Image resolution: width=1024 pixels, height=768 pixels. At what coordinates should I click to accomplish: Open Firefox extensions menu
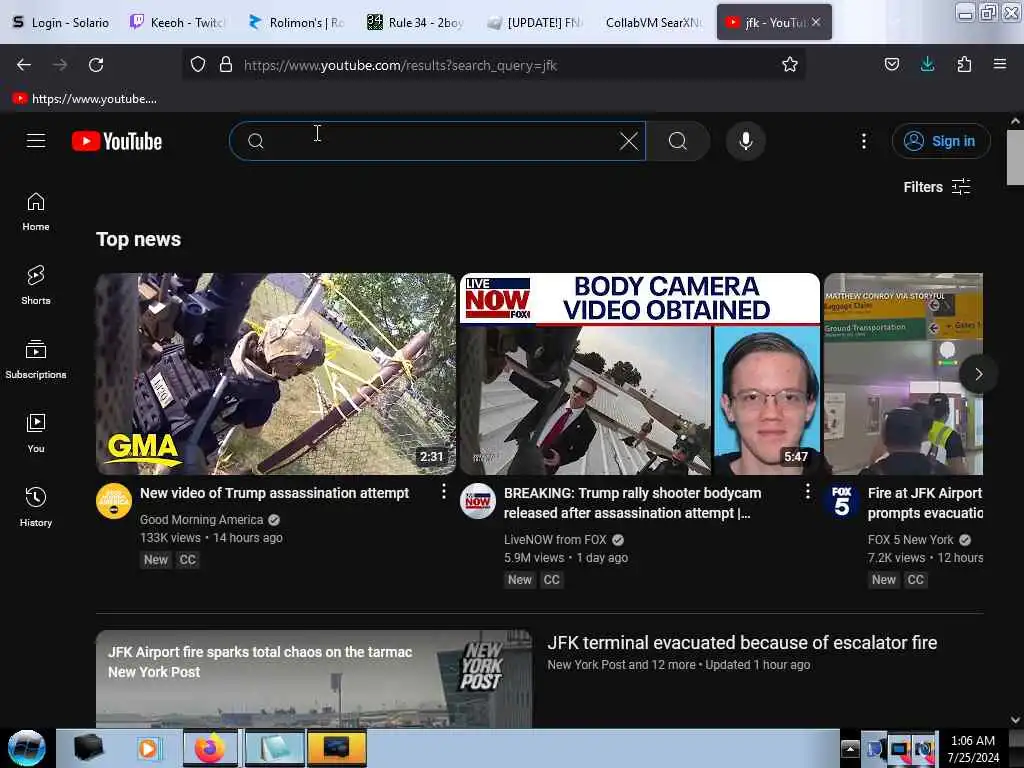pyautogui.click(x=964, y=64)
